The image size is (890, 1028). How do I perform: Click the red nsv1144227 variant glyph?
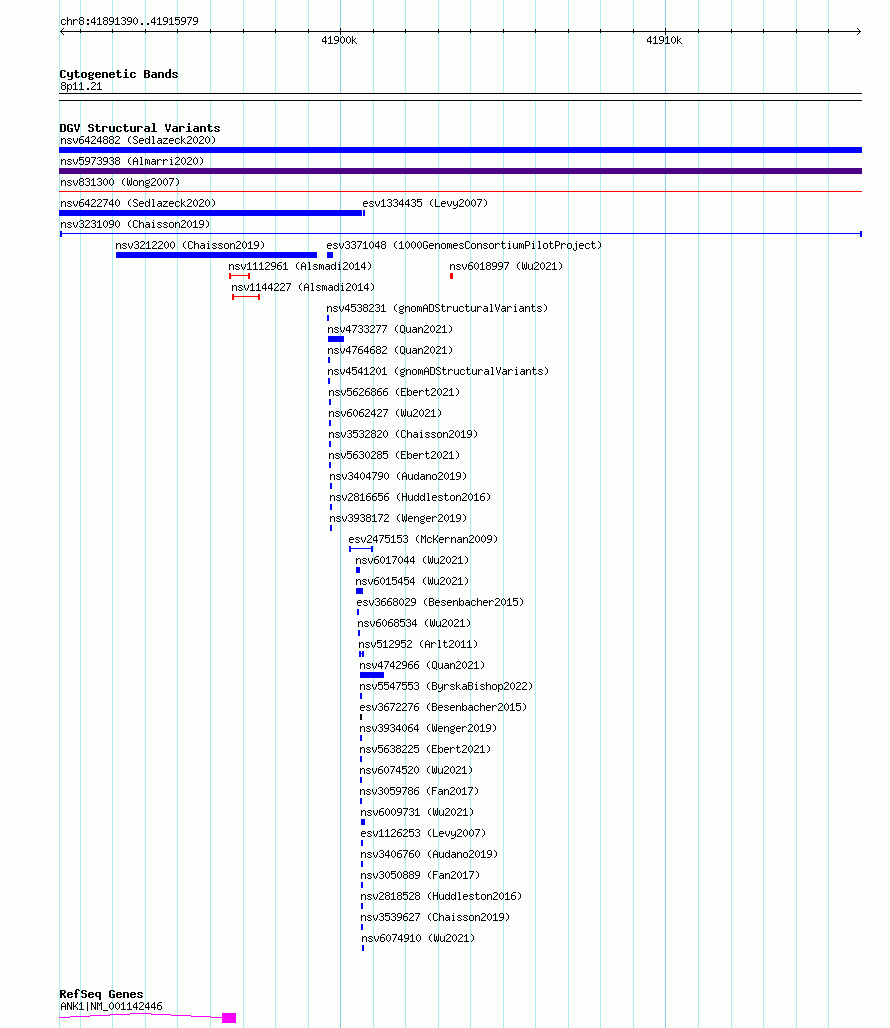pos(246,297)
